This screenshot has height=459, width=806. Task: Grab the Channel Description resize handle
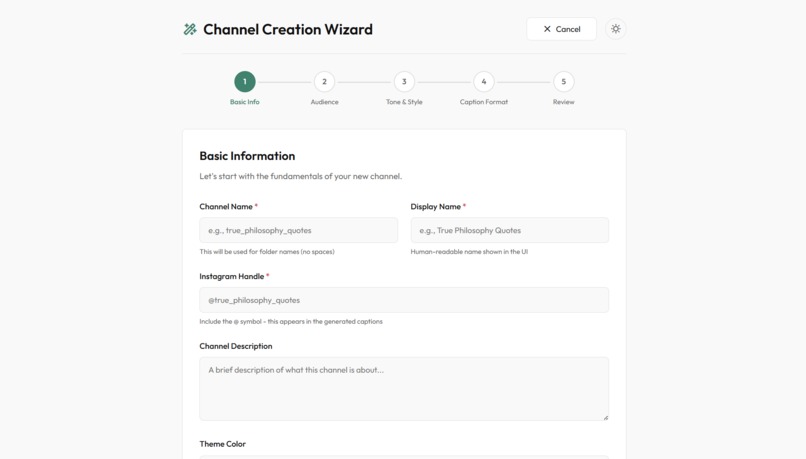click(x=606, y=417)
